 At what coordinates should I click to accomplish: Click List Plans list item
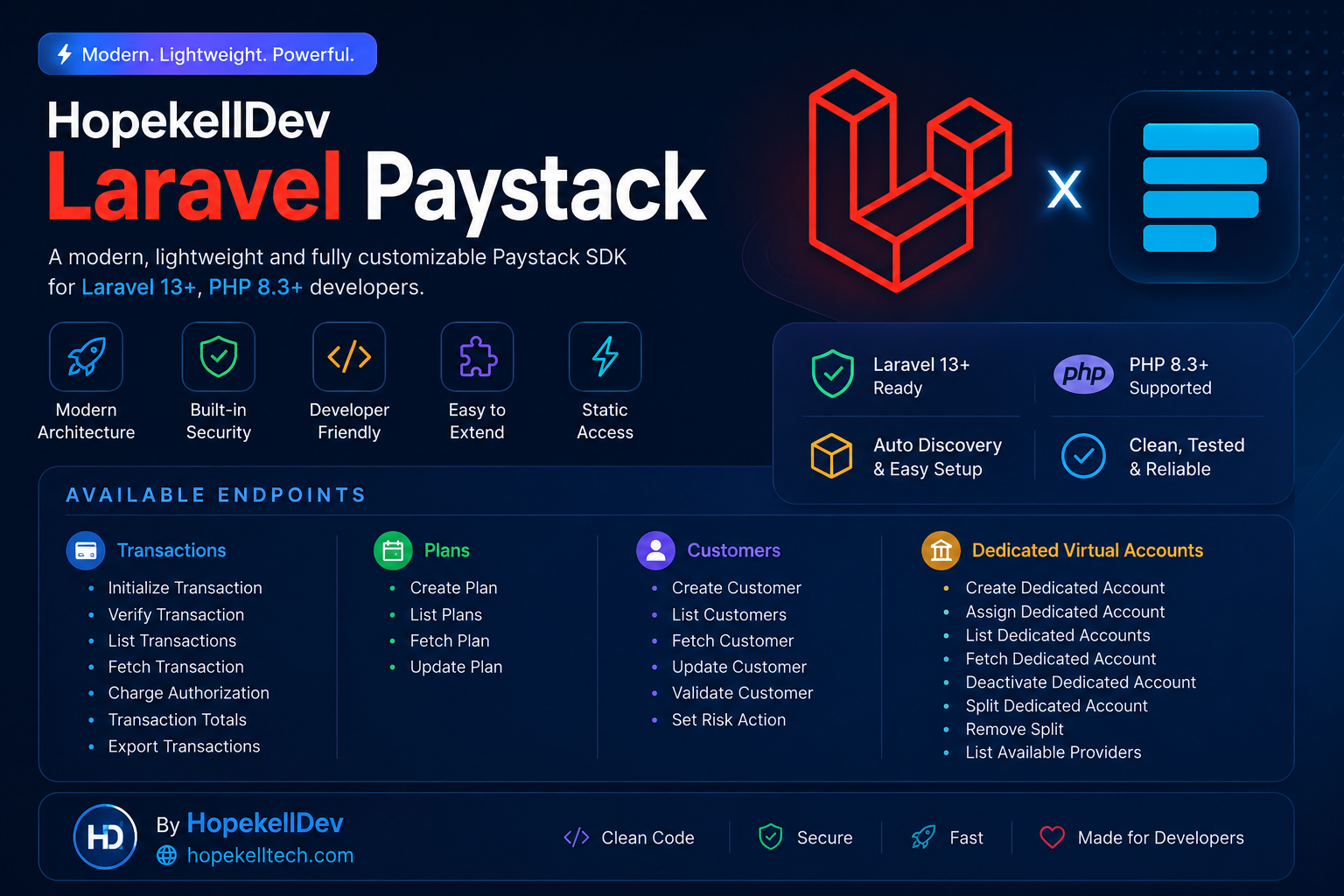[x=446, y=615]
